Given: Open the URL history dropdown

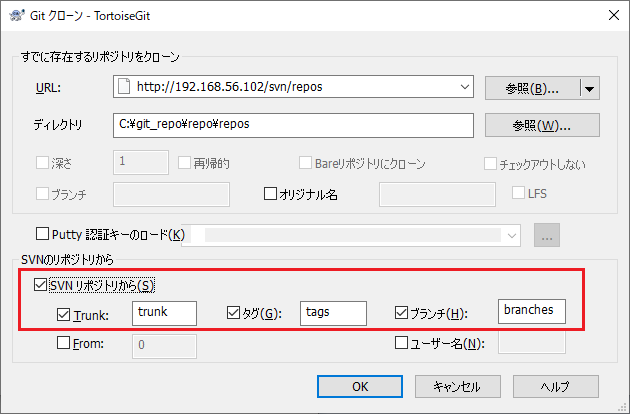Looking at the screenshot, I should (x=465, y=87).
